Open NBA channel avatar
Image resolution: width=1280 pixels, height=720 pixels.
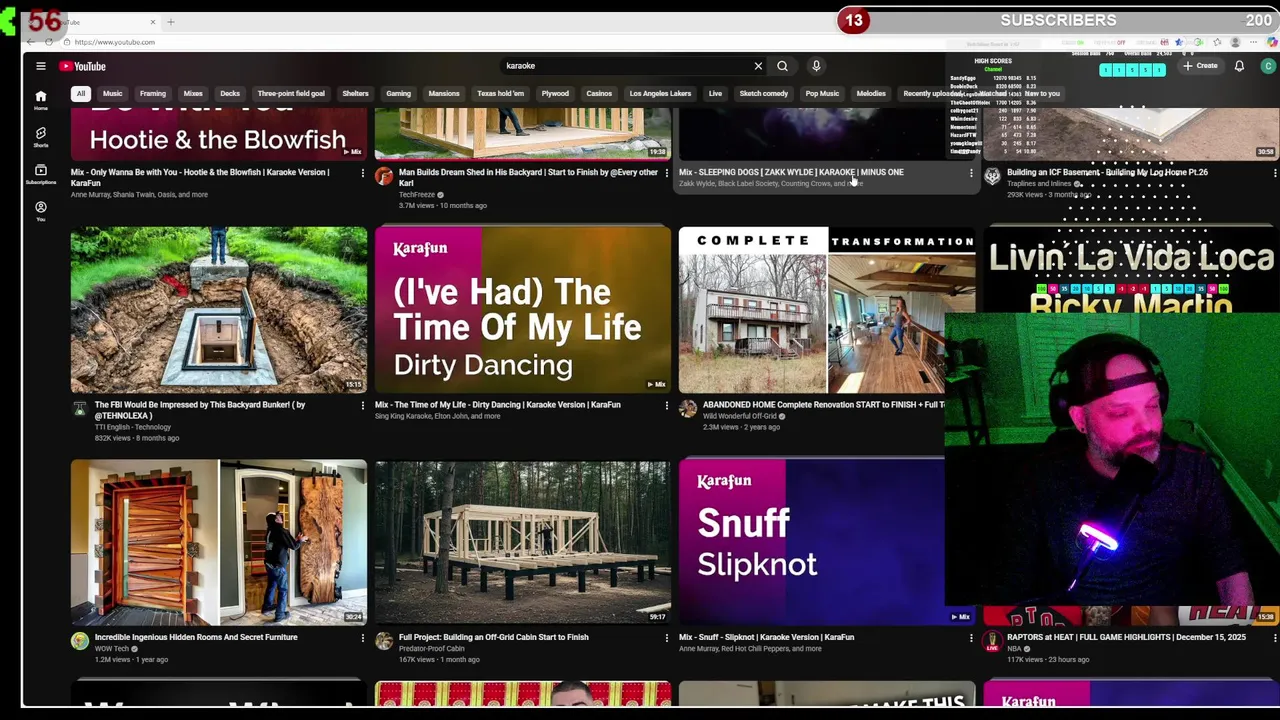(992, 641)
